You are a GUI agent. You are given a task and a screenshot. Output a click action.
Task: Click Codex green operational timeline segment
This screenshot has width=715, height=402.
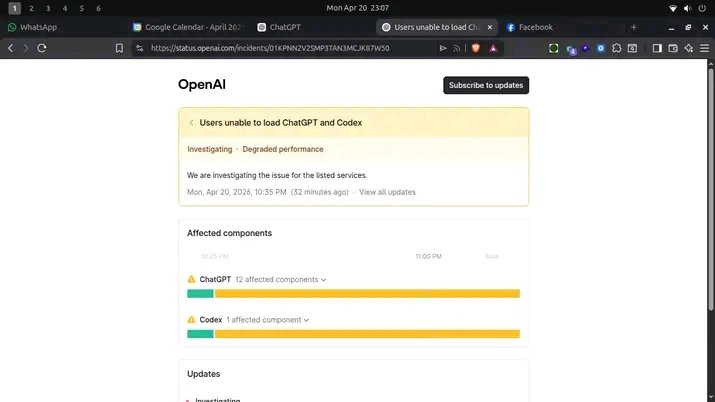(200, 334)
